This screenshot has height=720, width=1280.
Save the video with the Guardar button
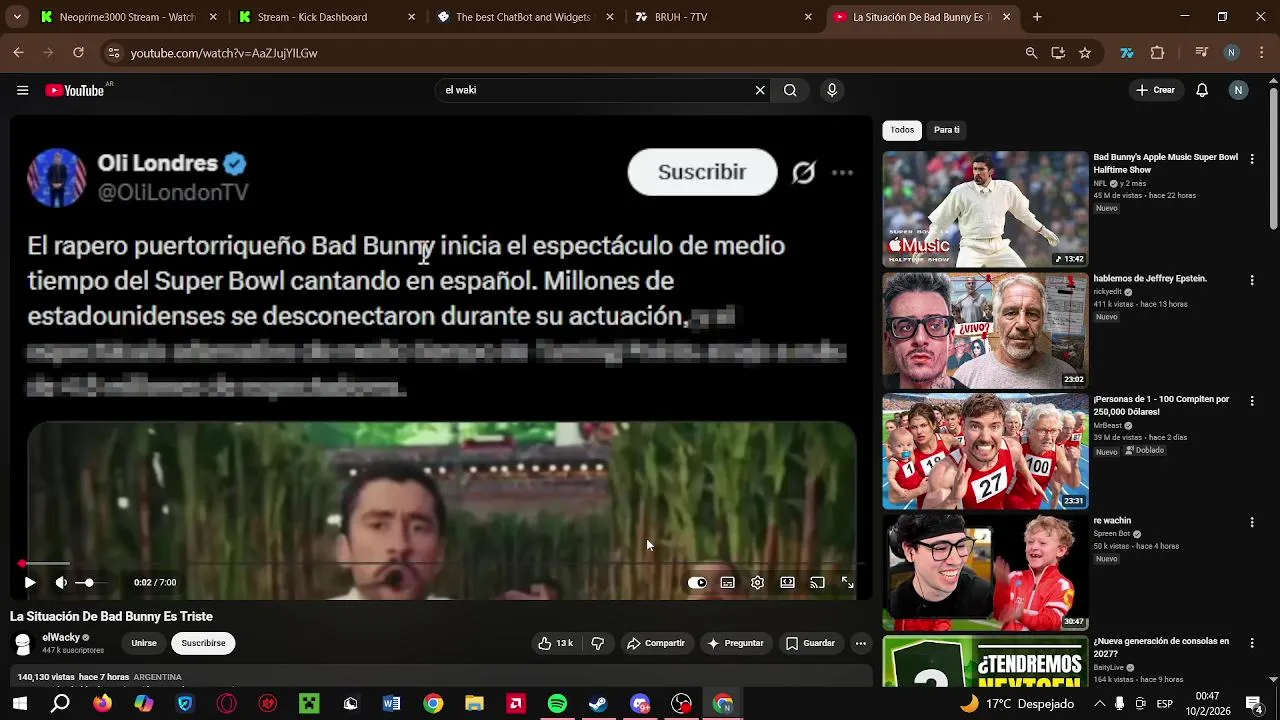coord(810,643)
